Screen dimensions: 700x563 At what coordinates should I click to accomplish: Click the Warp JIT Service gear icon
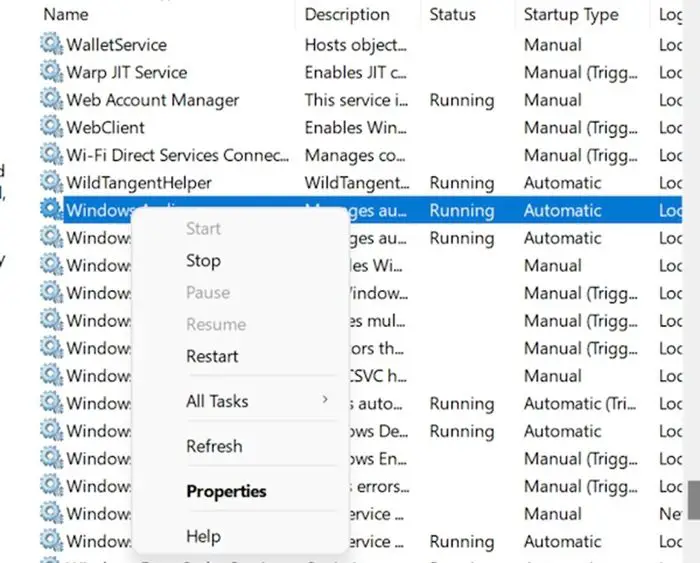coord(51,73)
